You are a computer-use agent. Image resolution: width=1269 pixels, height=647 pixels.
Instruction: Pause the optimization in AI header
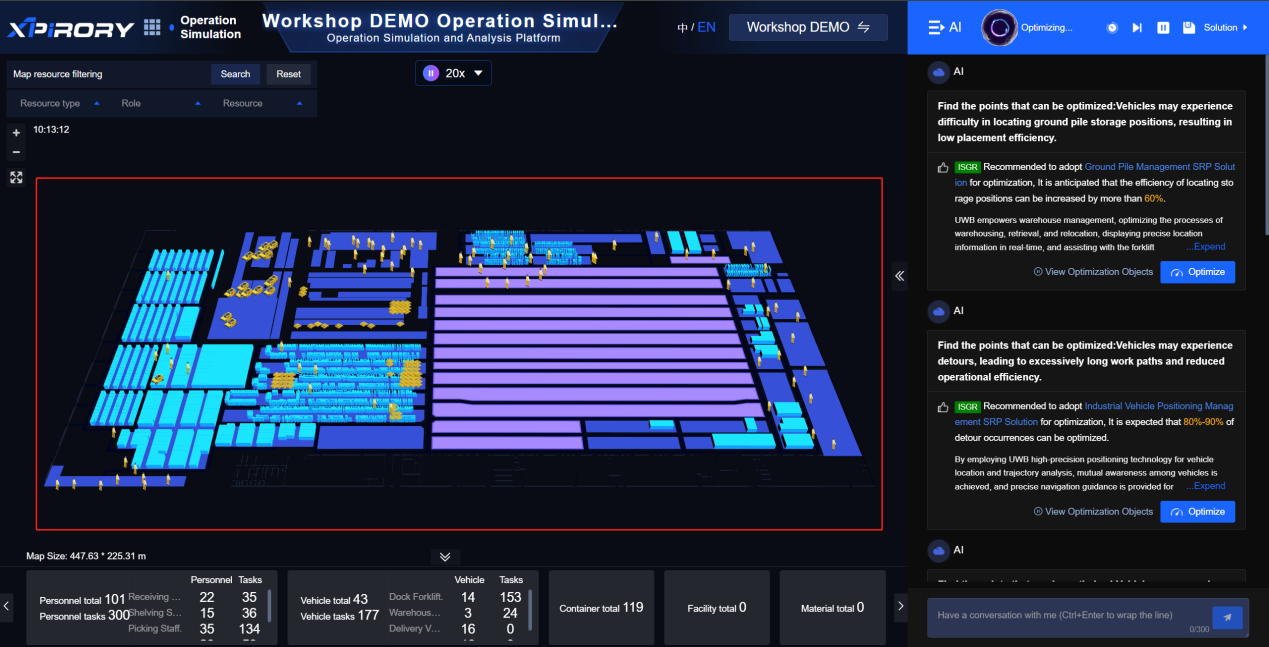pyautogui.click(x=1163, y=28)
